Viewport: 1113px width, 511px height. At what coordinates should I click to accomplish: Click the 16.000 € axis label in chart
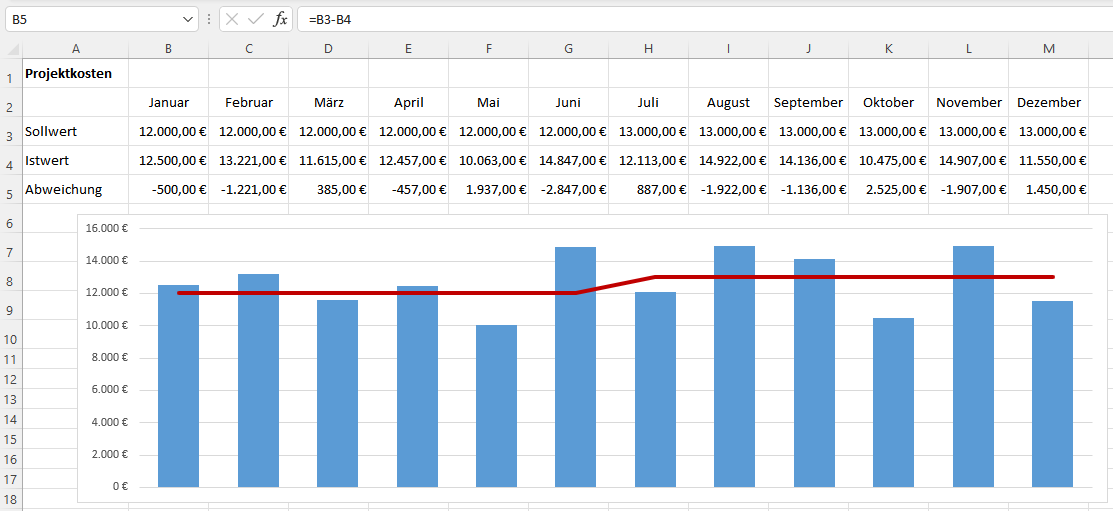[108, 228]
